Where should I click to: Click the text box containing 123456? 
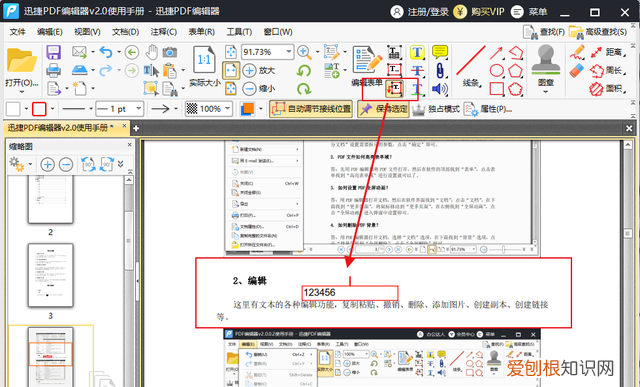[350, 292]
